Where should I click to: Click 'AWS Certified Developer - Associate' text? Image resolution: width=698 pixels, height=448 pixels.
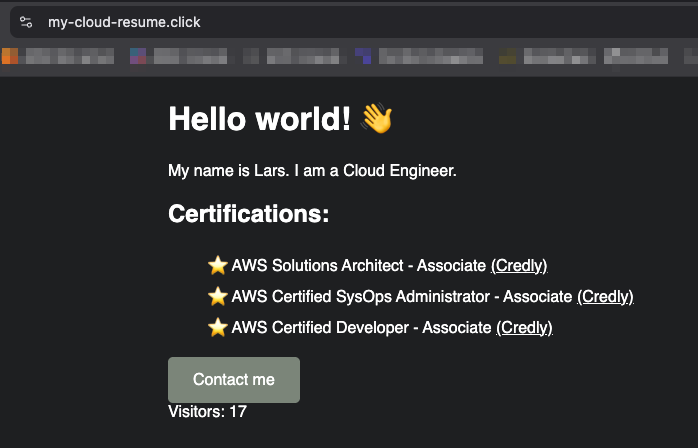click(x=361, y=328)
